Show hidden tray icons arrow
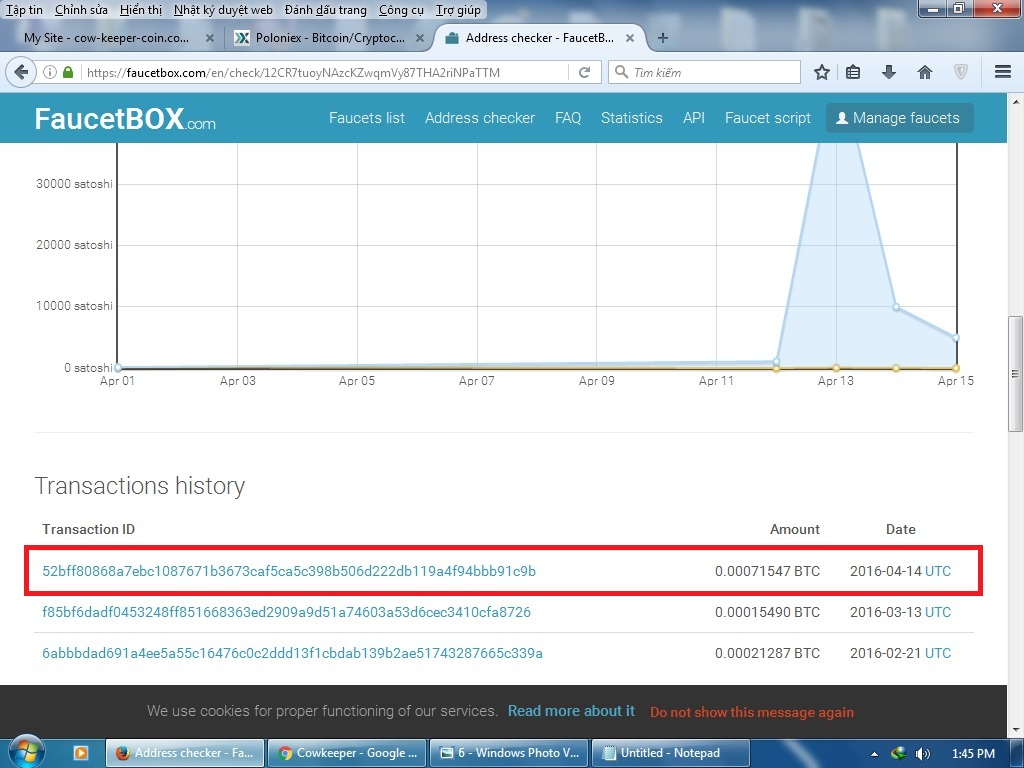This screenshot has width=1024, height=768. pos(874,754)
